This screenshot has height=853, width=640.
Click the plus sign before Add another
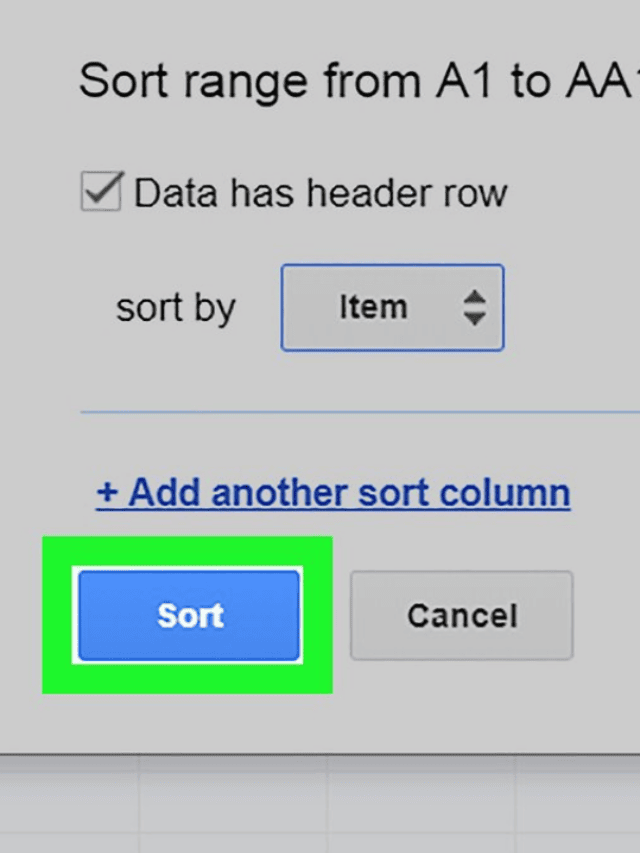coord(107,492)
